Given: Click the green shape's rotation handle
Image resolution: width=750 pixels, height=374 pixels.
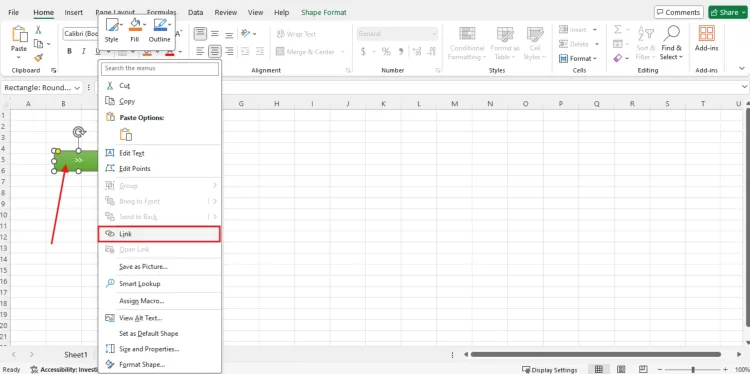Looking at the screenshot, I should coord(79,132).
